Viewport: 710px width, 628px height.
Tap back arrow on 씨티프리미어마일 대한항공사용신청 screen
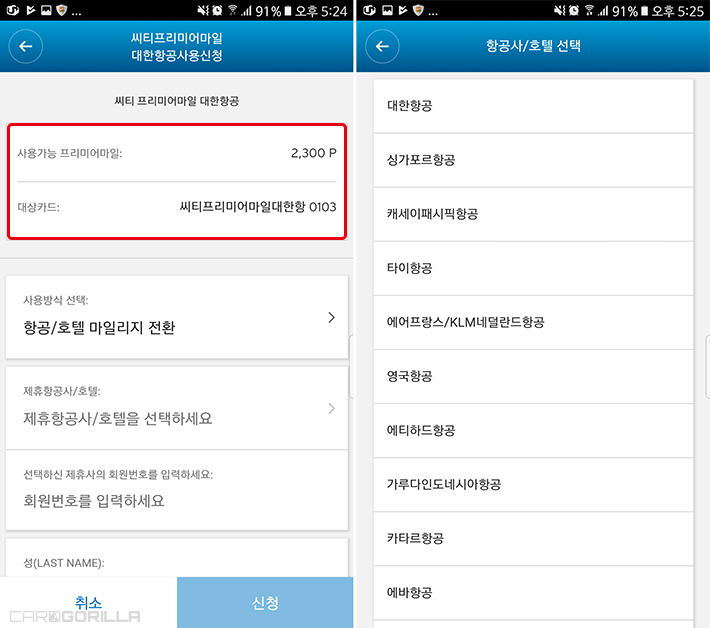pos(26,46)
